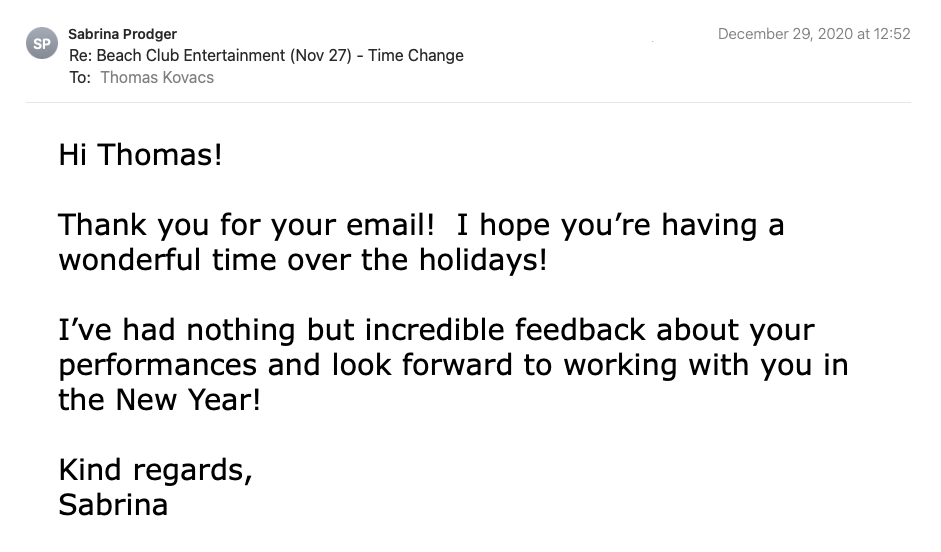Image resolution: width=941 pixels, height=552 pixels.
Task: Click "(Nov 27)" in the subject line
Action: click(321, 56)
